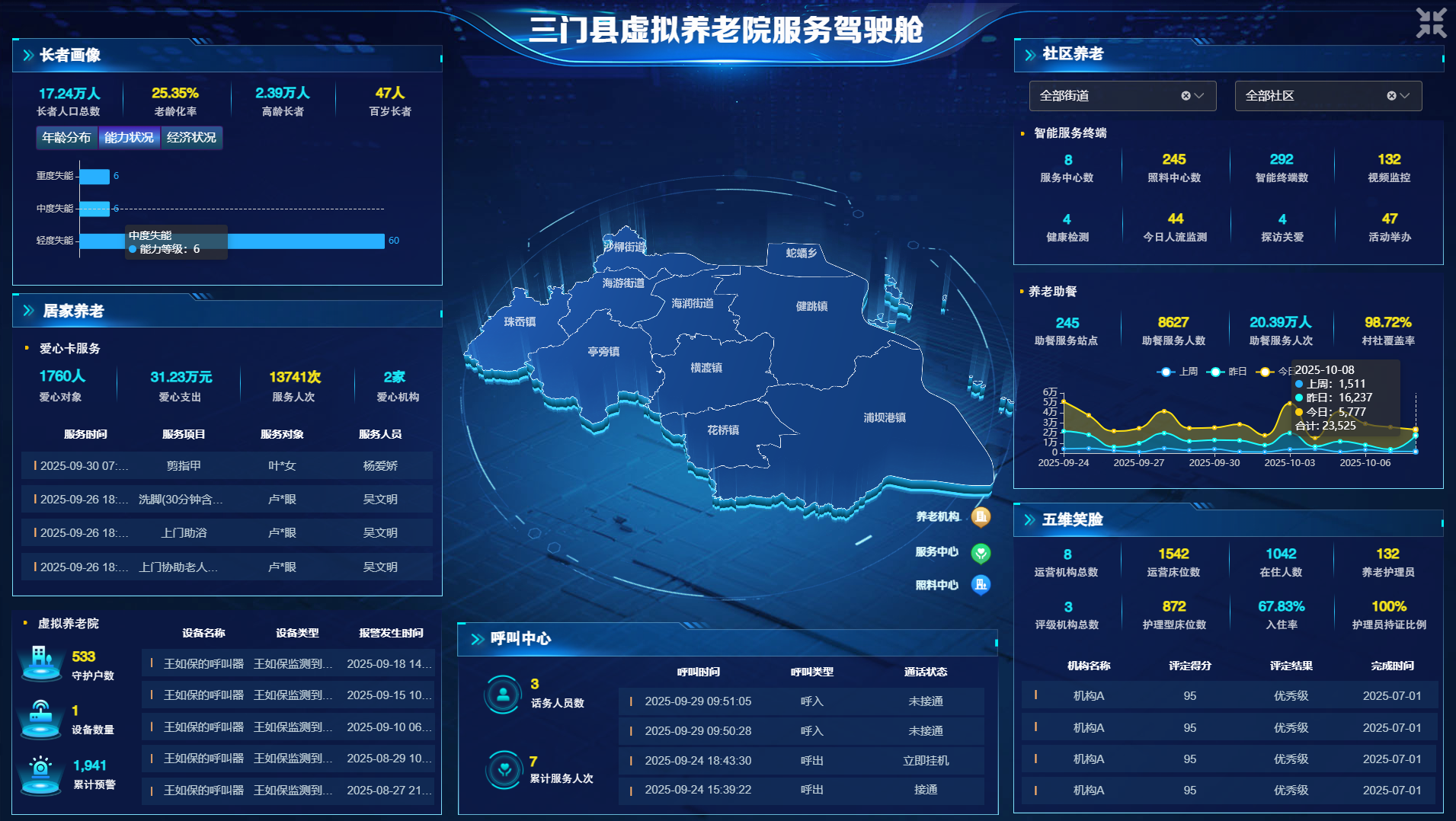Click the 守护户数 building icon
The image size is (1456, 821).
point(42,662)
